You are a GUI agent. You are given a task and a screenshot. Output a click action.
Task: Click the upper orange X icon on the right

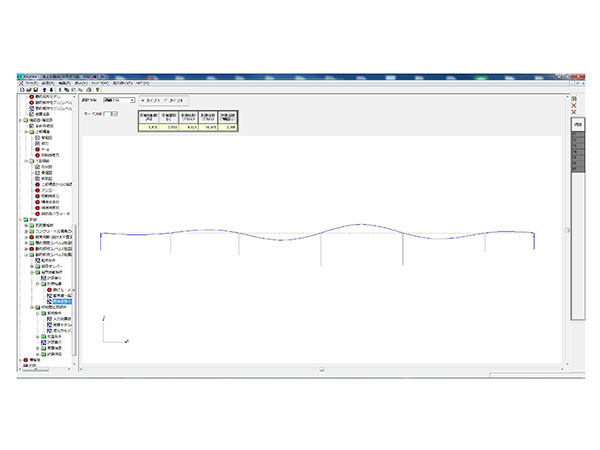click(574, 105)
